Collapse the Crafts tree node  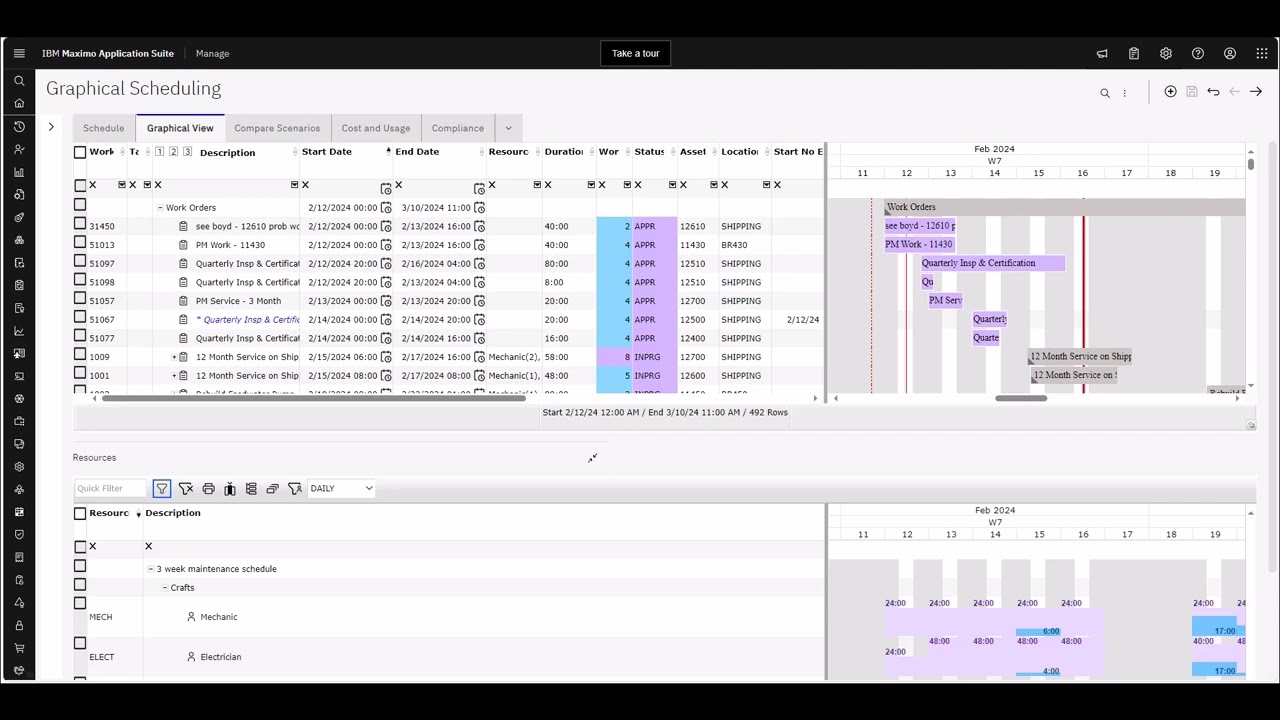click(164, 588)
